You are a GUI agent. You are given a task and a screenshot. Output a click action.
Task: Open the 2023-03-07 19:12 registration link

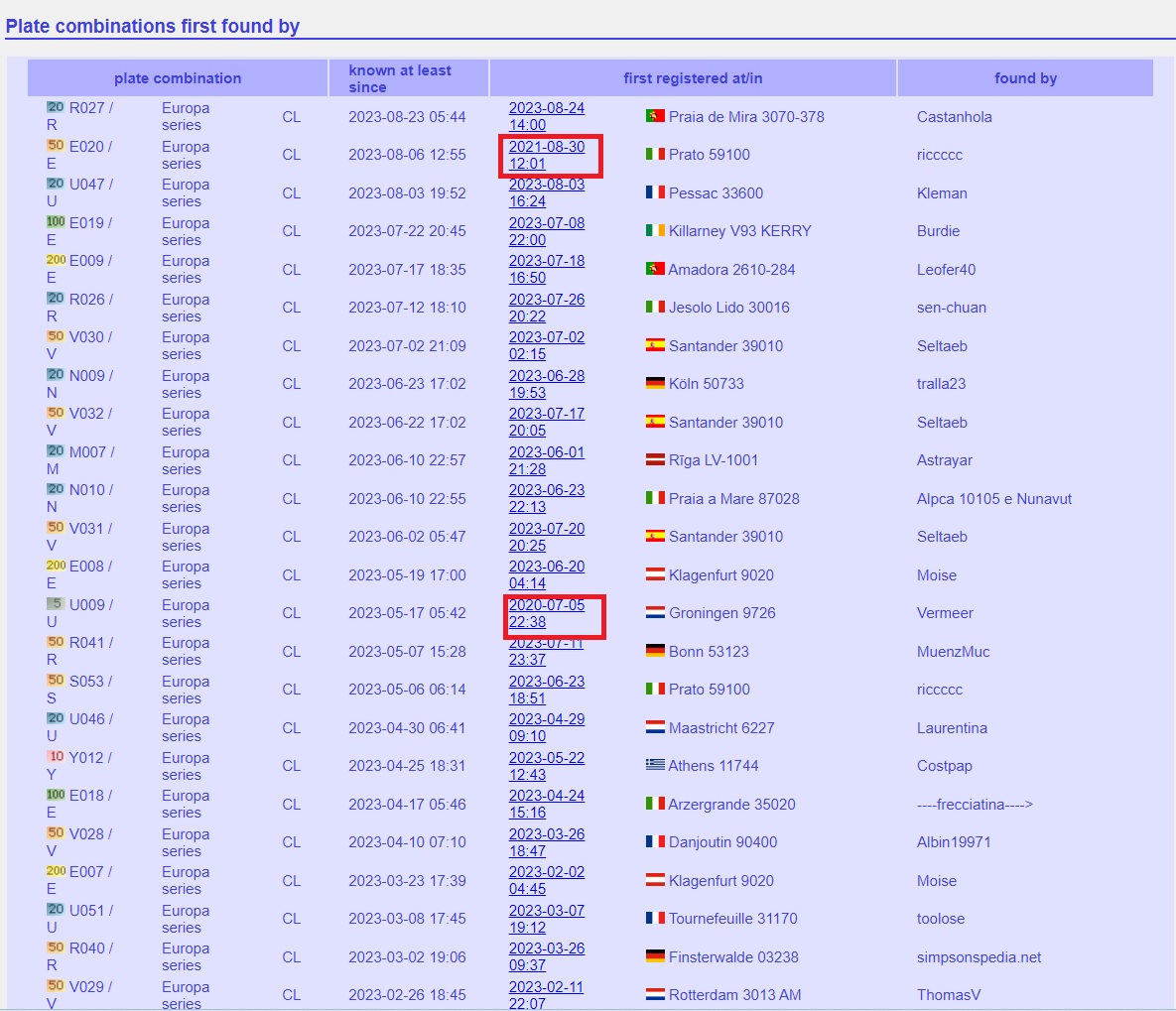[x=547, y=919]
